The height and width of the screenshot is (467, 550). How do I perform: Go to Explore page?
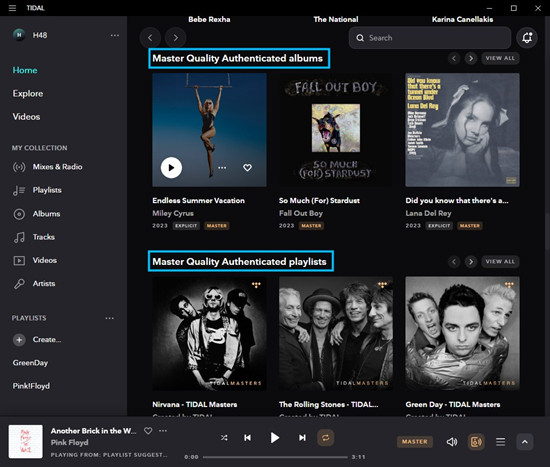(x=28, y=93)
